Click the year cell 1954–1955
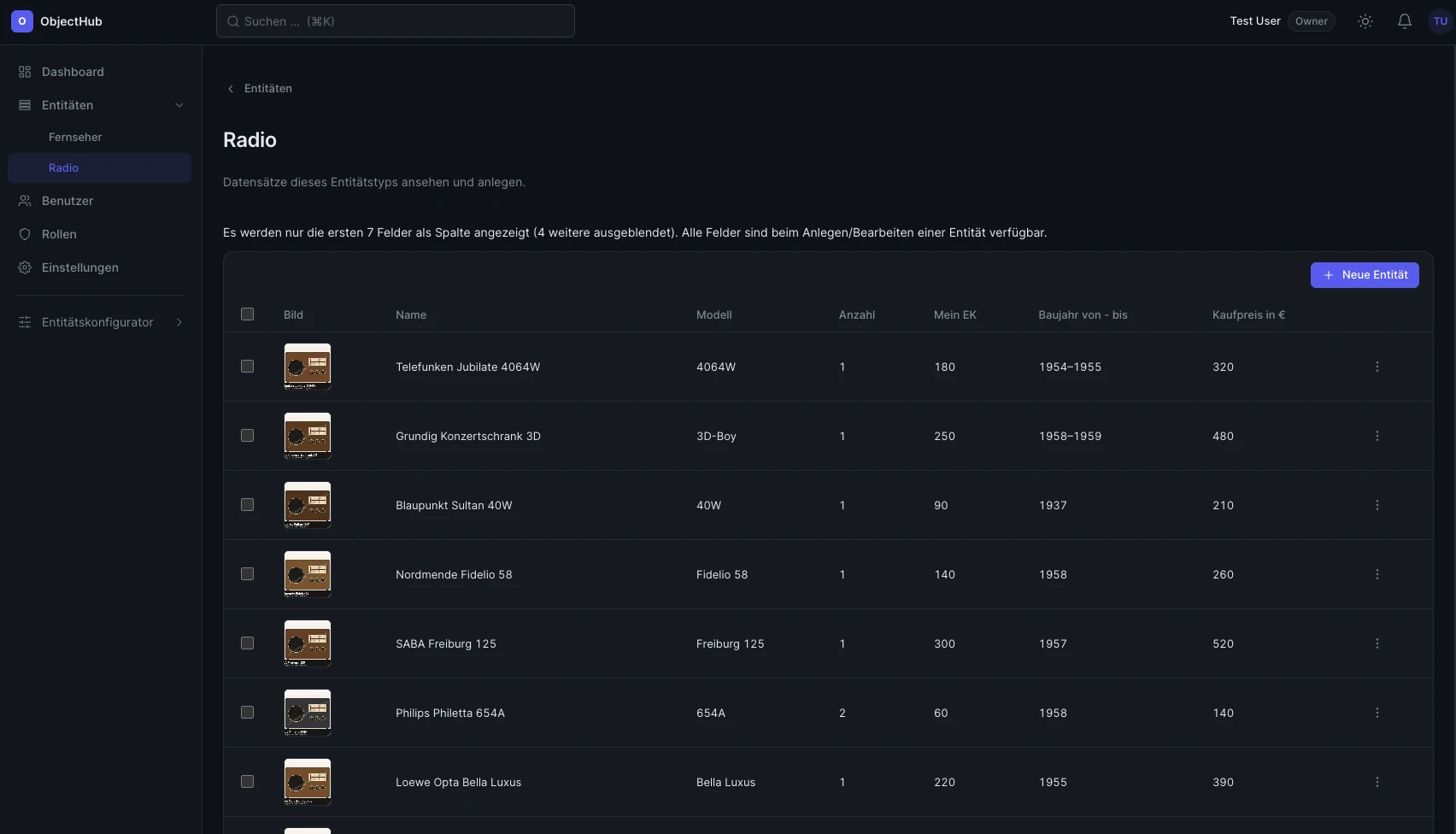The height and width of the screenshot is (834, 1456). pos(1071,367)
